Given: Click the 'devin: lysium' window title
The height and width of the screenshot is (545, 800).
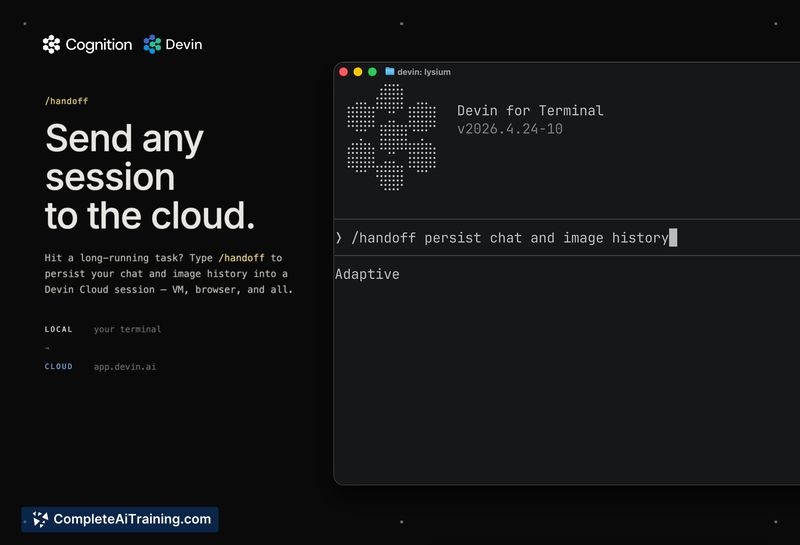Looking at the screenshot, I should (x=424, y=72).
